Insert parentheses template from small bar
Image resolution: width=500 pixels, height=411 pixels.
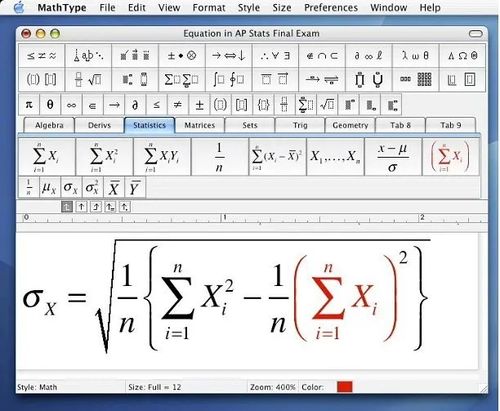tap(220, 105)
